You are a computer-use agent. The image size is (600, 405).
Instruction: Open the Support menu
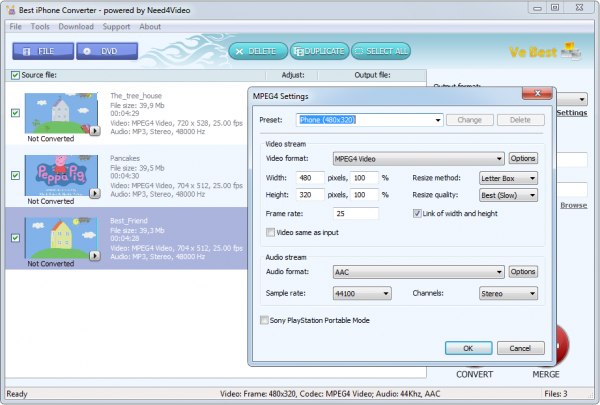(116, 27)
